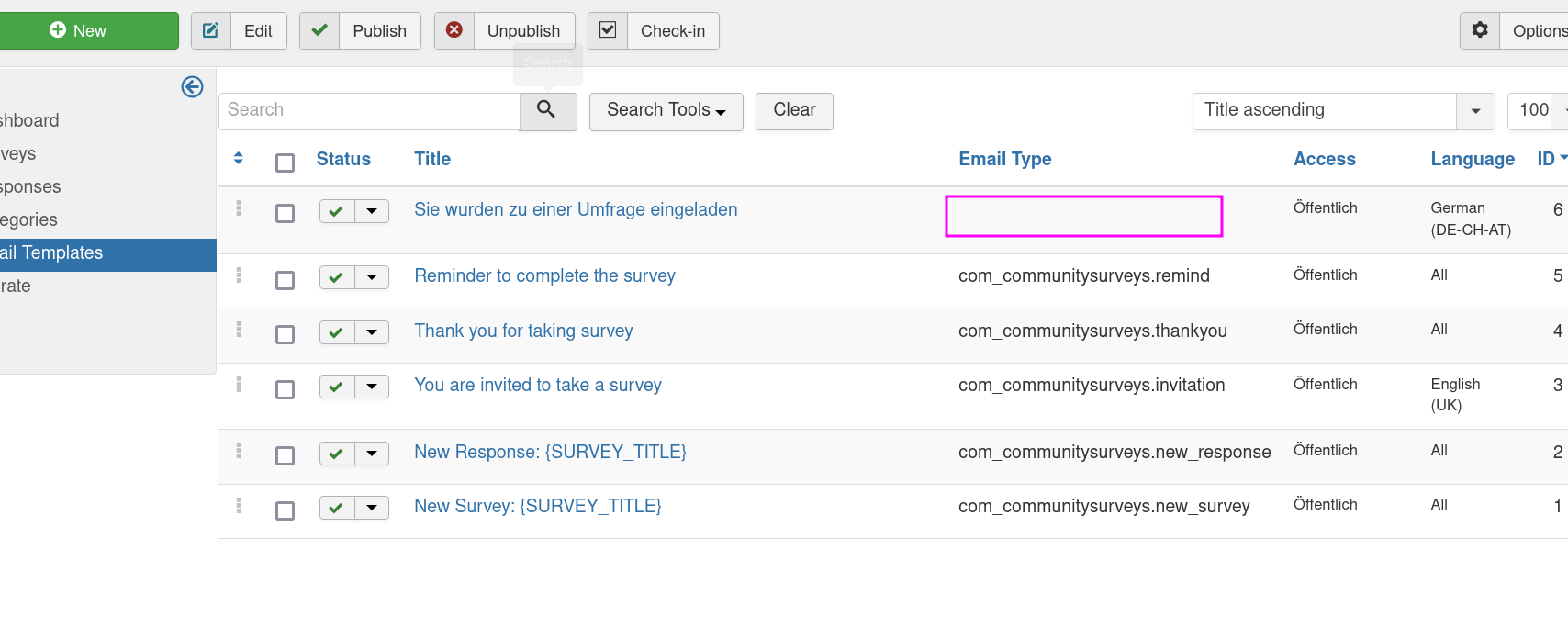Check the select-all checkbox in header
The height and width of the screenshot is (628, 1568).
coord(286,163)
